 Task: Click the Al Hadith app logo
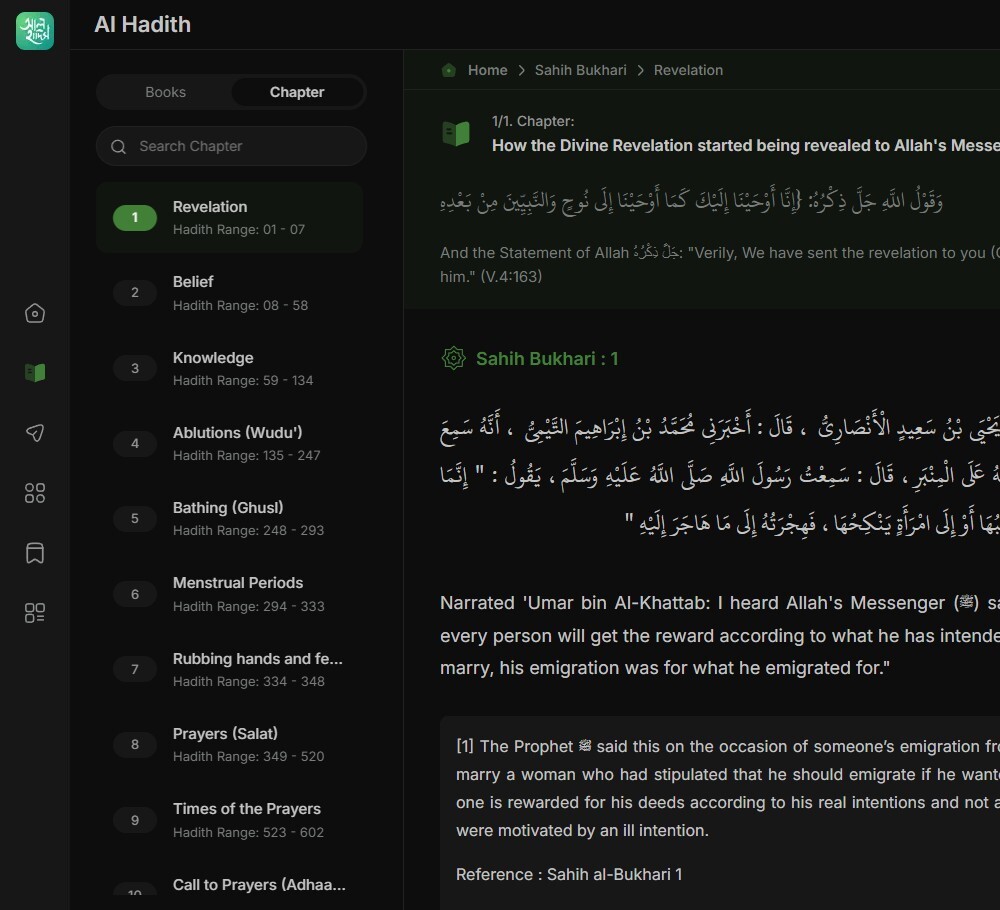pyautogui.click(x=34, y=31)
